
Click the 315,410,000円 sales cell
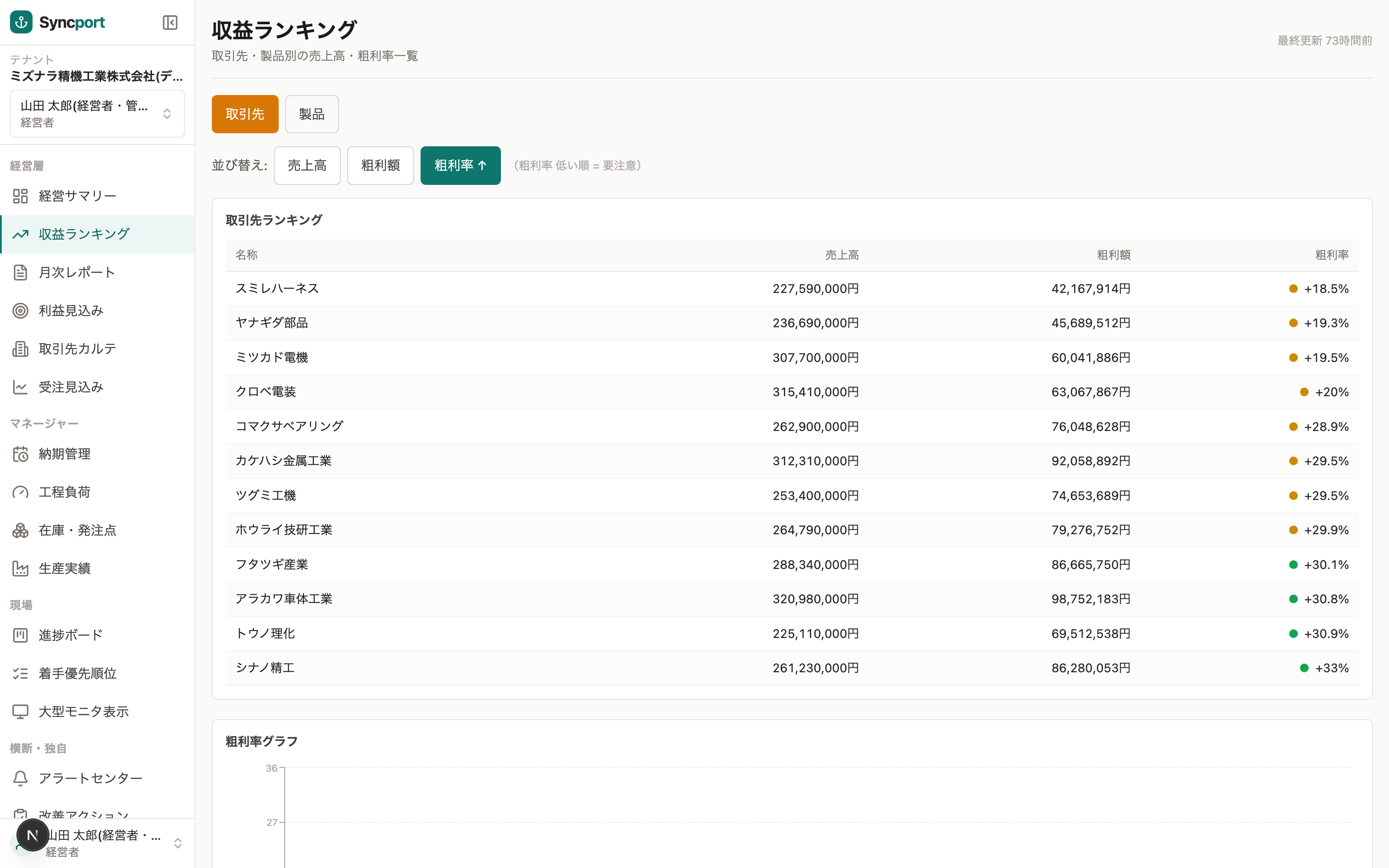(816, 392)
